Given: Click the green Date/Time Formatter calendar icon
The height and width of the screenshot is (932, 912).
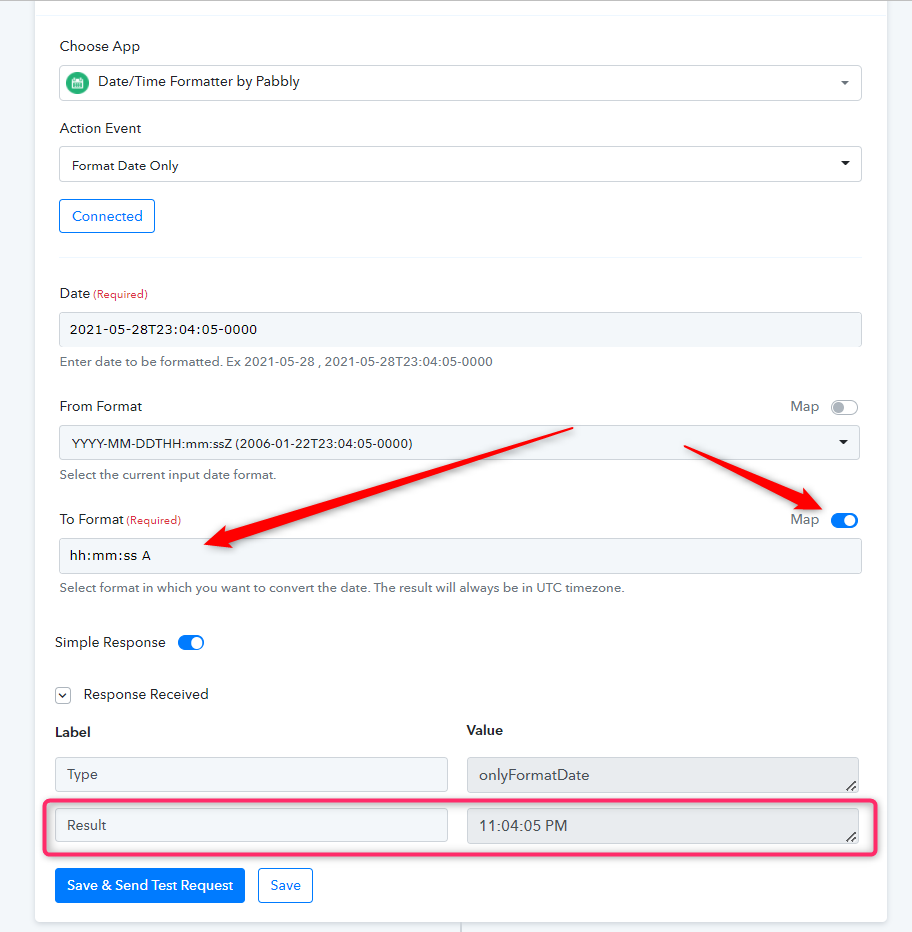Looking at the screenshot, I should pos(77,83).
